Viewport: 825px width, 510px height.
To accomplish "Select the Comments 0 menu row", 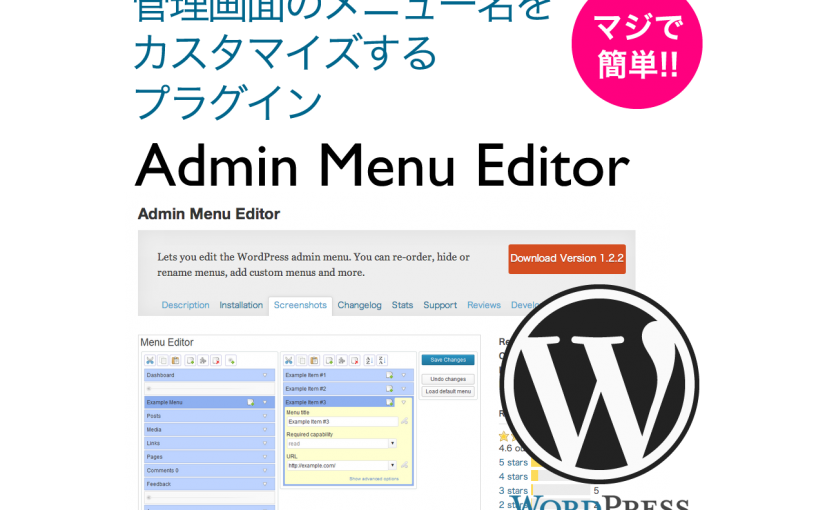I will [209, 471].
